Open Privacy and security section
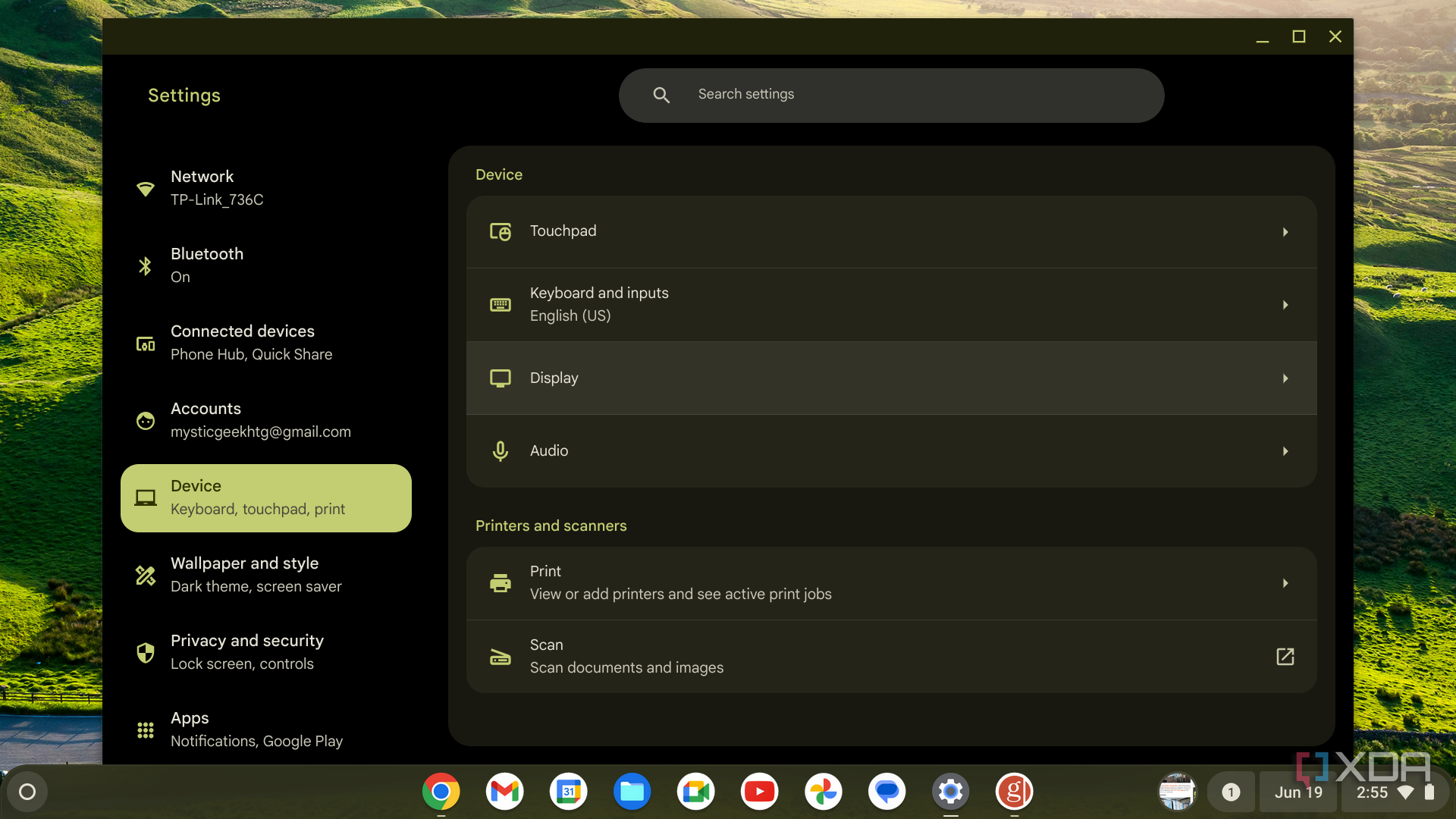Image resolution: width=1456 pixels, height=819 pixels. click(266, 652)
